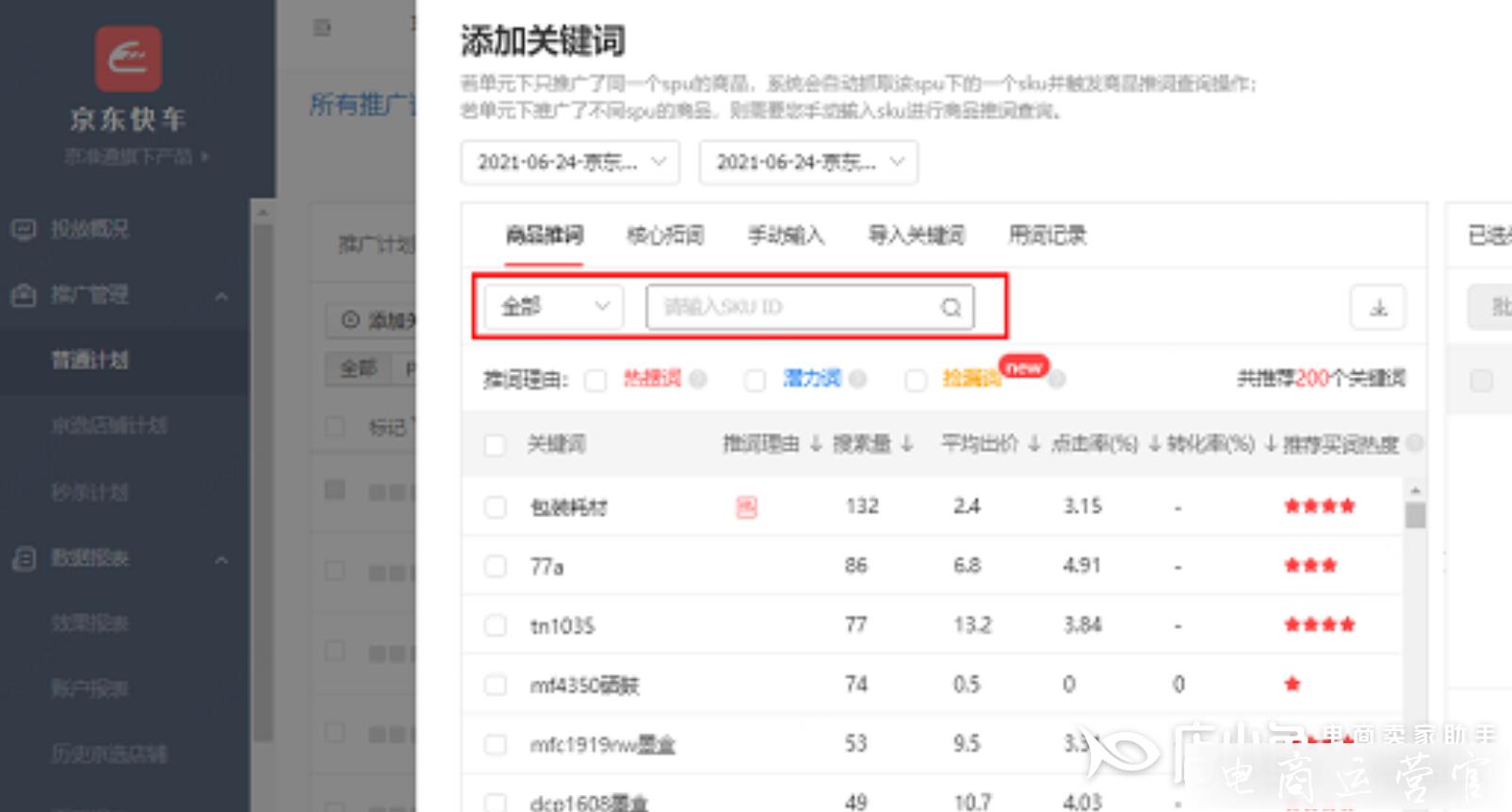Expand the 京准通旗下产品 arrow under logo
Image resolution: width=1512 pixels, height=812 pixels.
pos(204,156)
